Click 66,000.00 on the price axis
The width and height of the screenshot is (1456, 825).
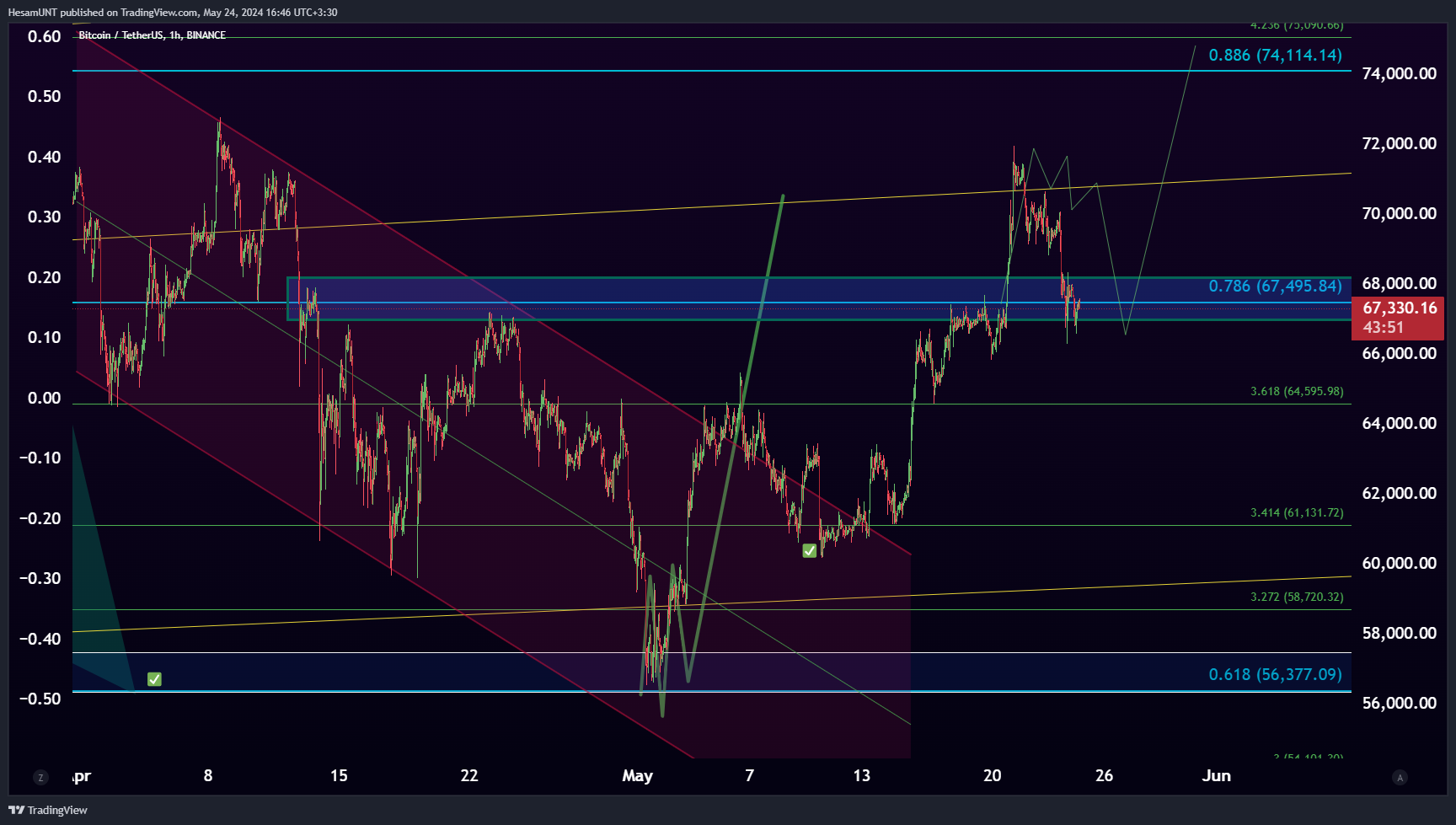click(x=1400, y=353)
